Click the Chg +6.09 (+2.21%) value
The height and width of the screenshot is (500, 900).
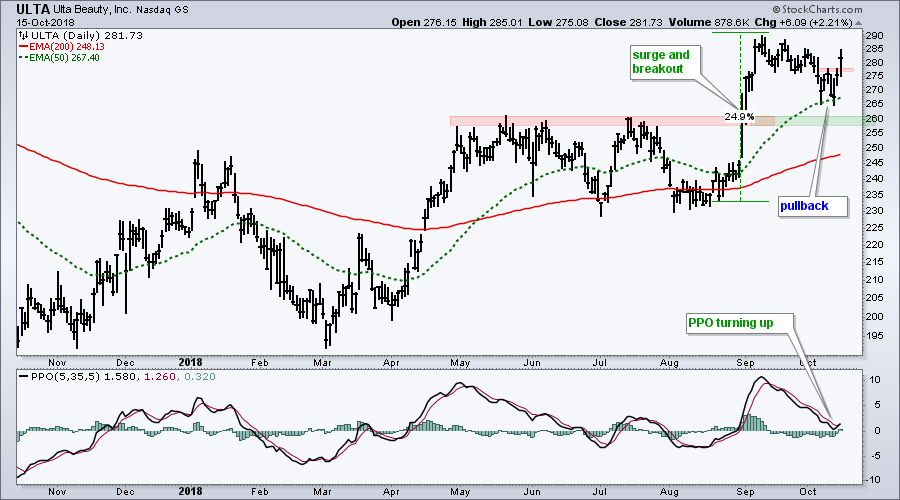[804, 22]
